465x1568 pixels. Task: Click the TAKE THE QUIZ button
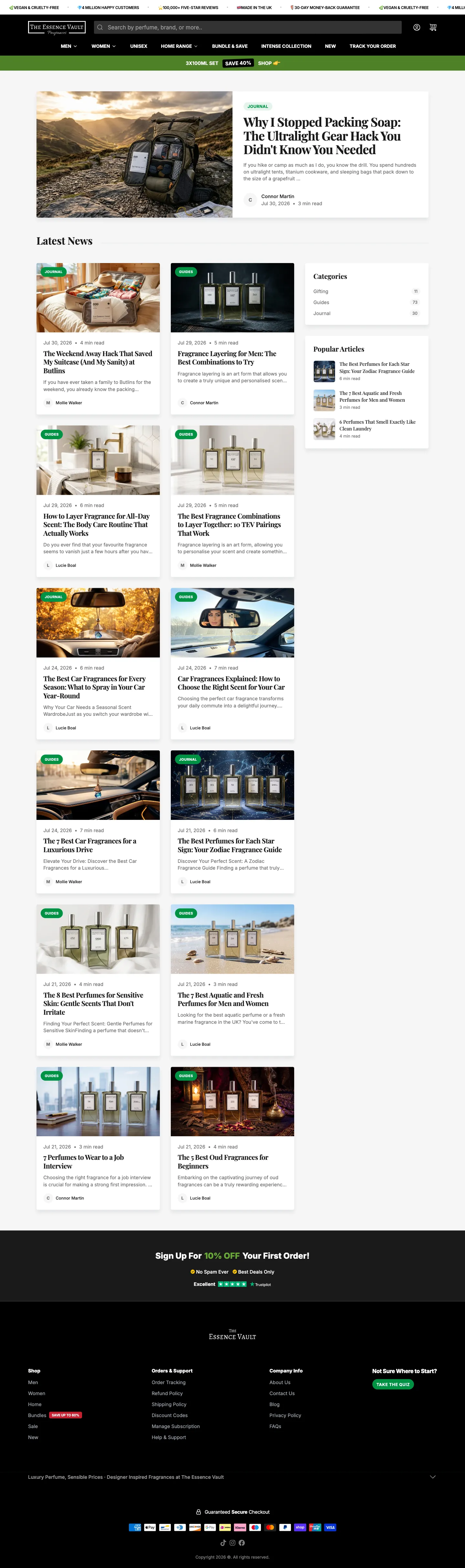[x=393, y=1384]
